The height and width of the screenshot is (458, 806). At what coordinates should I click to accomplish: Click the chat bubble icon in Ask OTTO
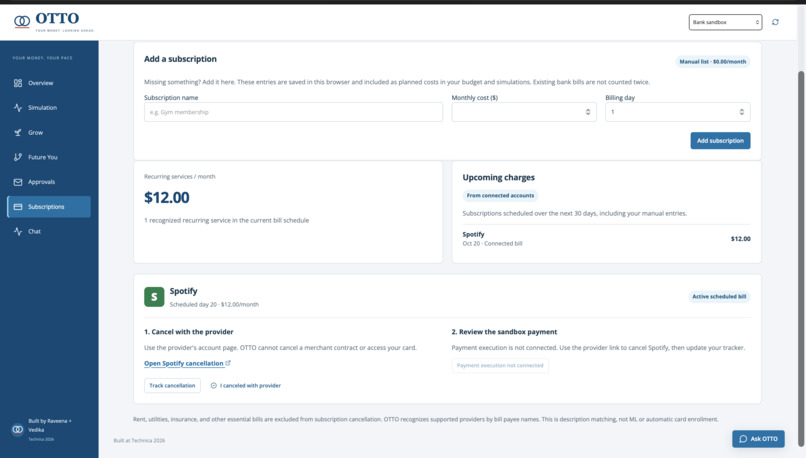click(x=743, y=439)
